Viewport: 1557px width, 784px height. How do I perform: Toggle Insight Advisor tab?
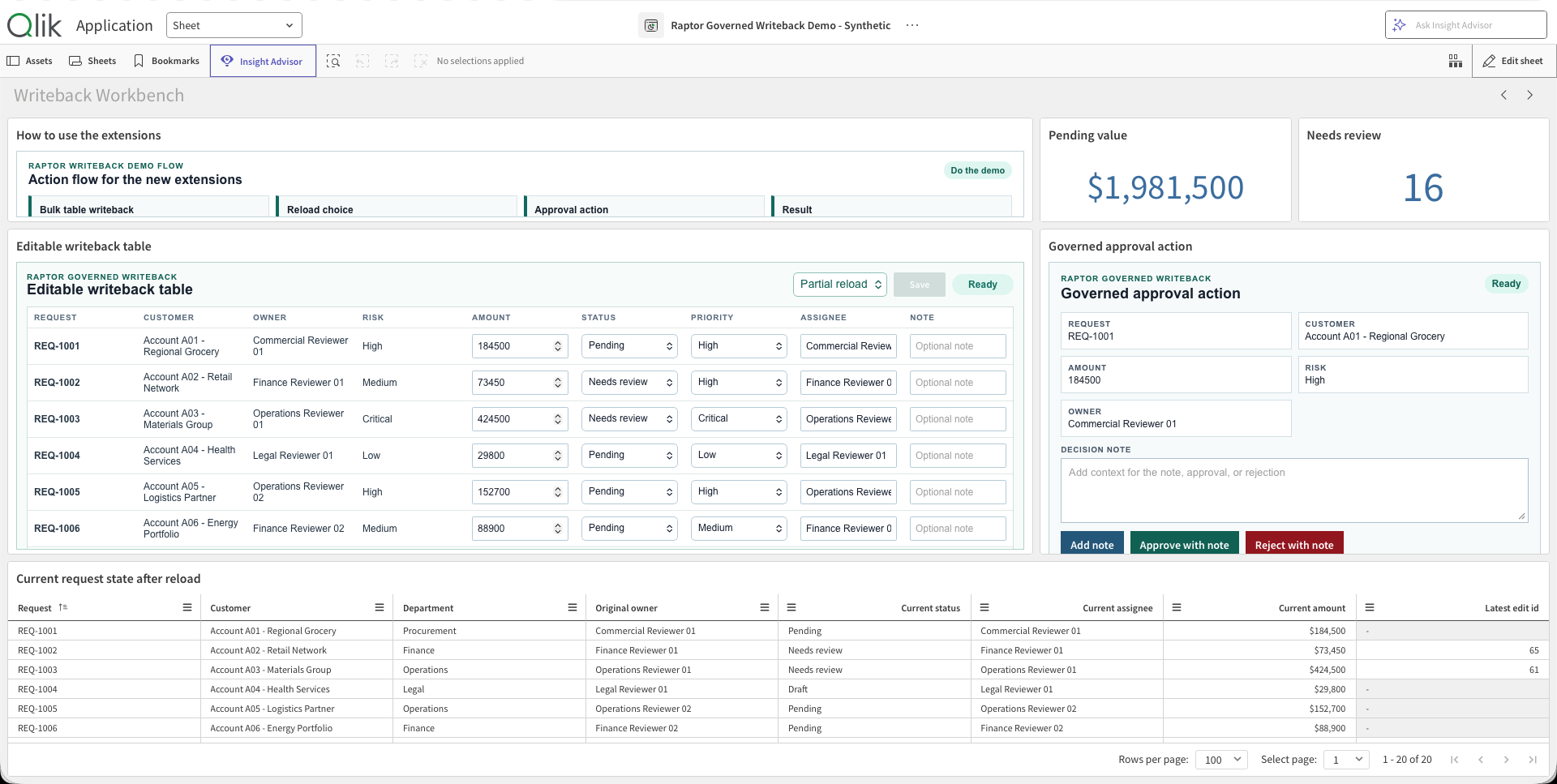point(263,61)
